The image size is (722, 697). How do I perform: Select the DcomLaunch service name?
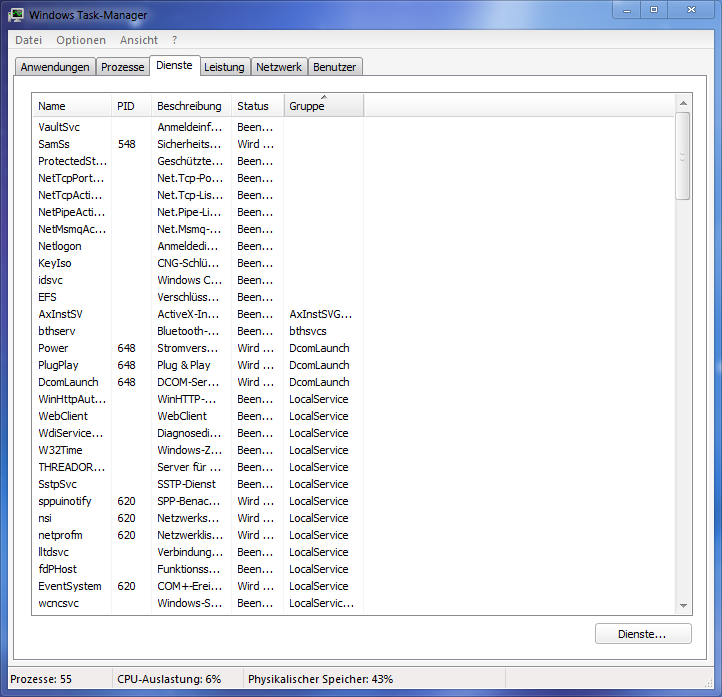[68, 383]
